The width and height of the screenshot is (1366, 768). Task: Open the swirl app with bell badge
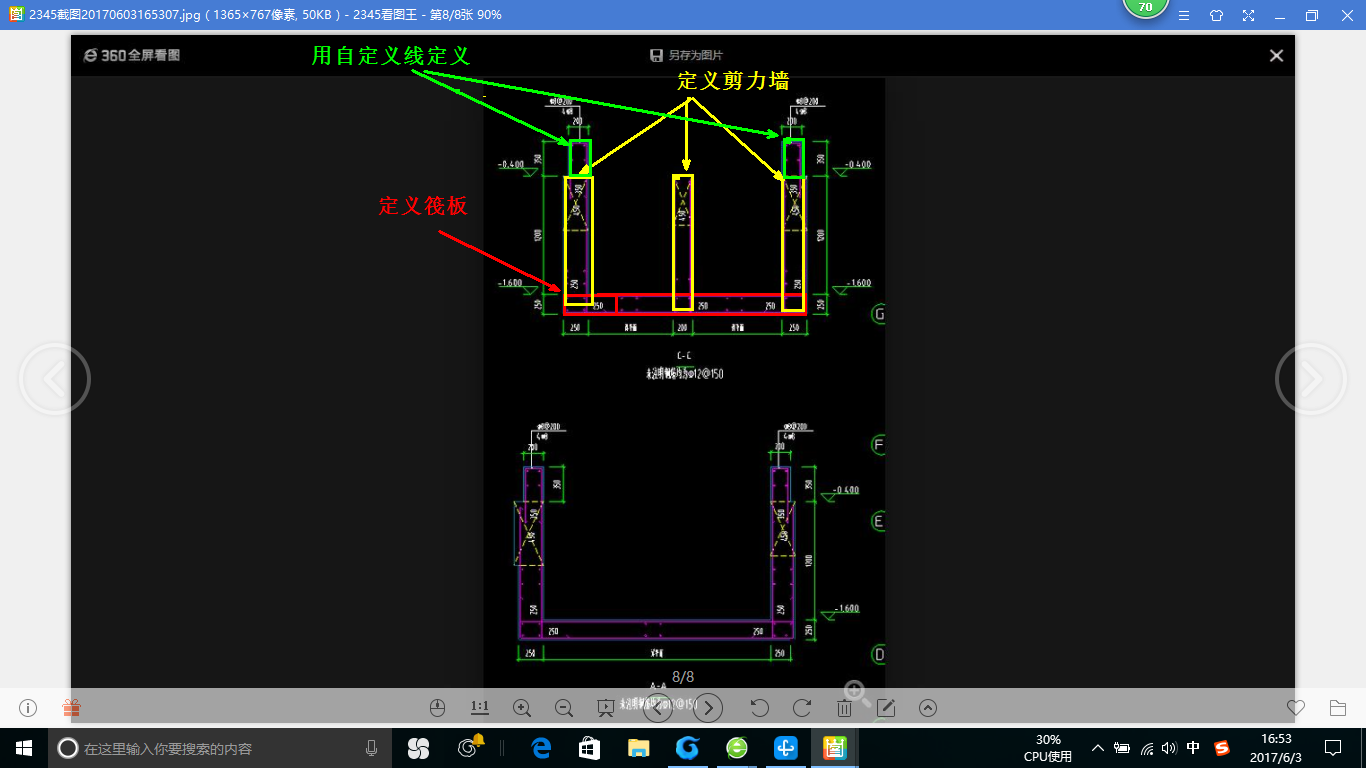pyautogui.click(x=470, y=747)
